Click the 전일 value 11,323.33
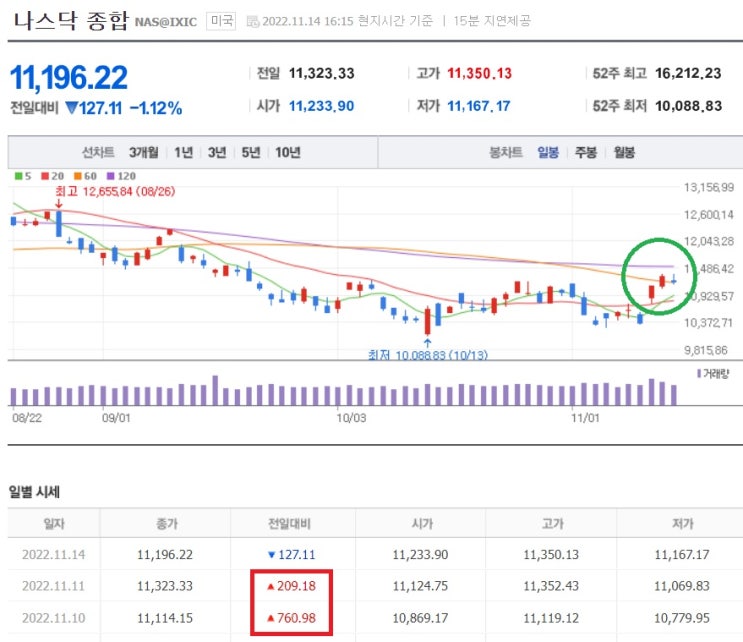The height and width of the screenshot is (642, 743). point(322,73)
